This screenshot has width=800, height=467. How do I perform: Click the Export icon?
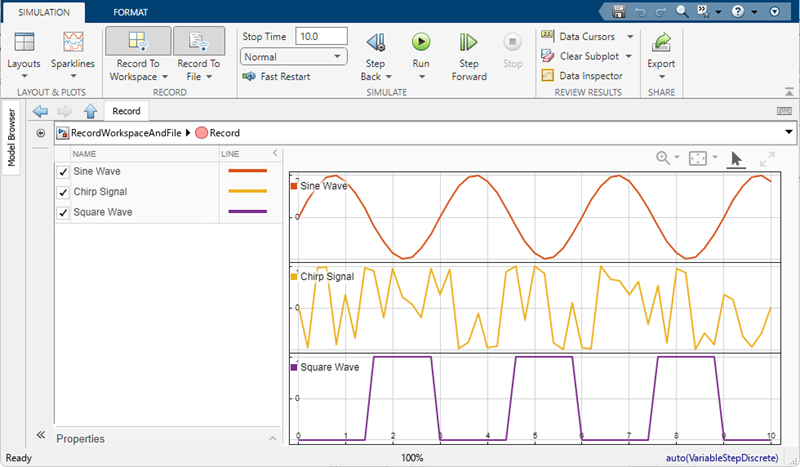[x=661, y=42]
